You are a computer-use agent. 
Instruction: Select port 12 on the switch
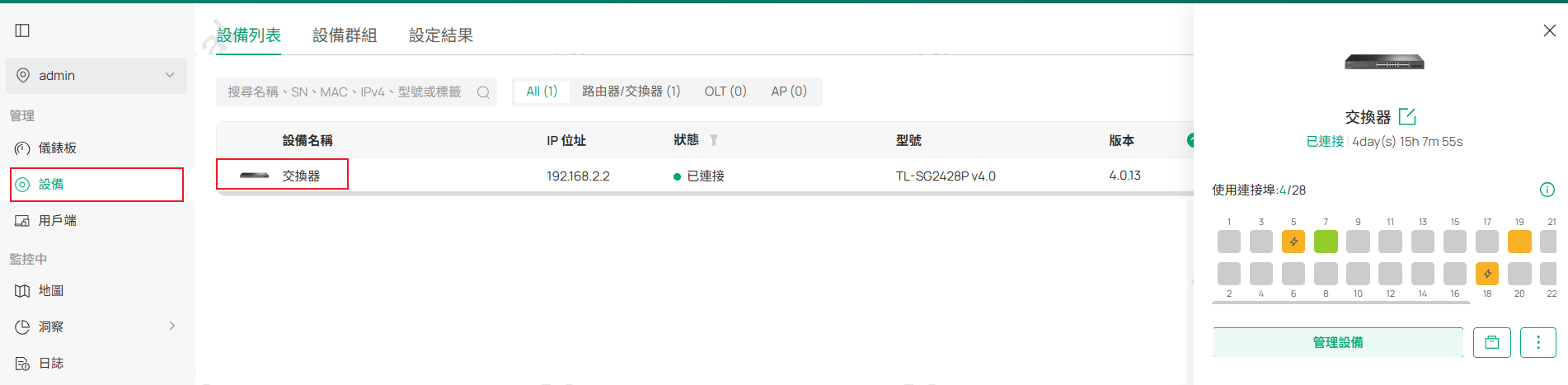tap(1390, 274)
